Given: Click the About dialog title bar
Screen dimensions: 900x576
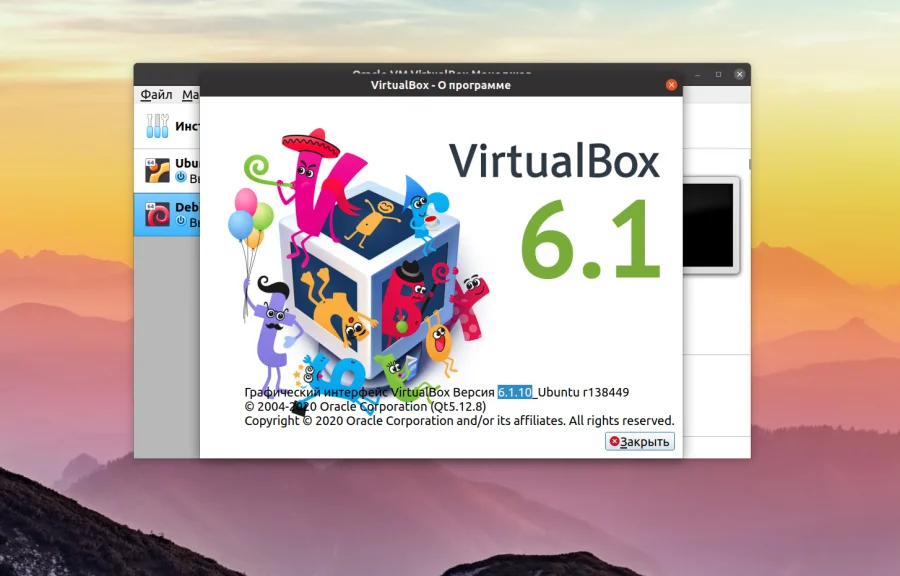Looking at the screenshot, I should click(x=440, y=85).
